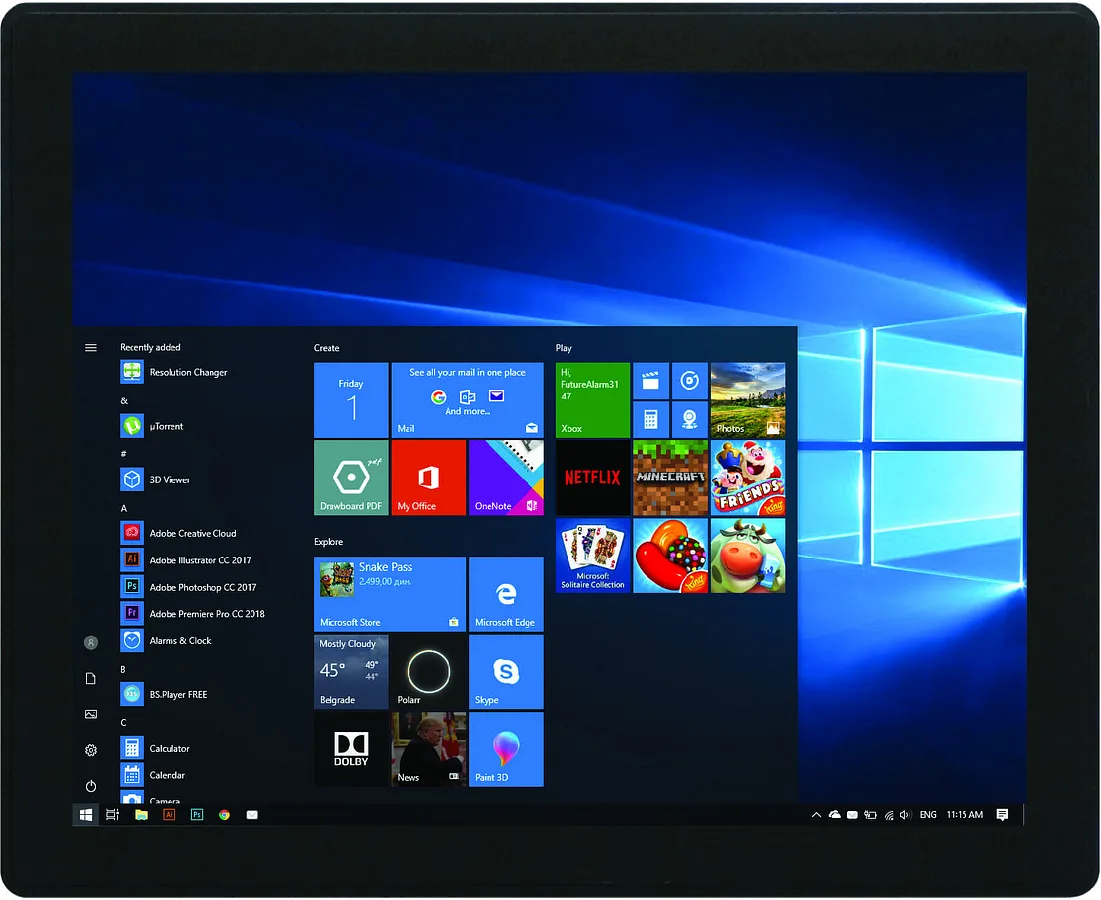Click the letter A group header
Image resolution: width=1101 pixels, height=900 pixels.
pyautogui.click(x=124, y=508)
